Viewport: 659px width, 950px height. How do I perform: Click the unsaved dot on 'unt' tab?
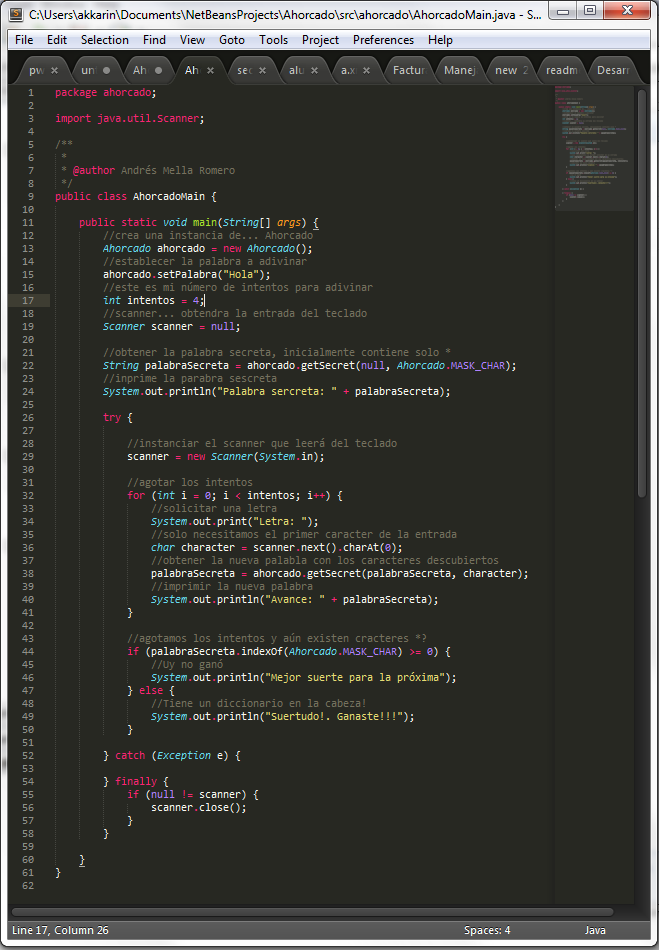click(107, 70)
